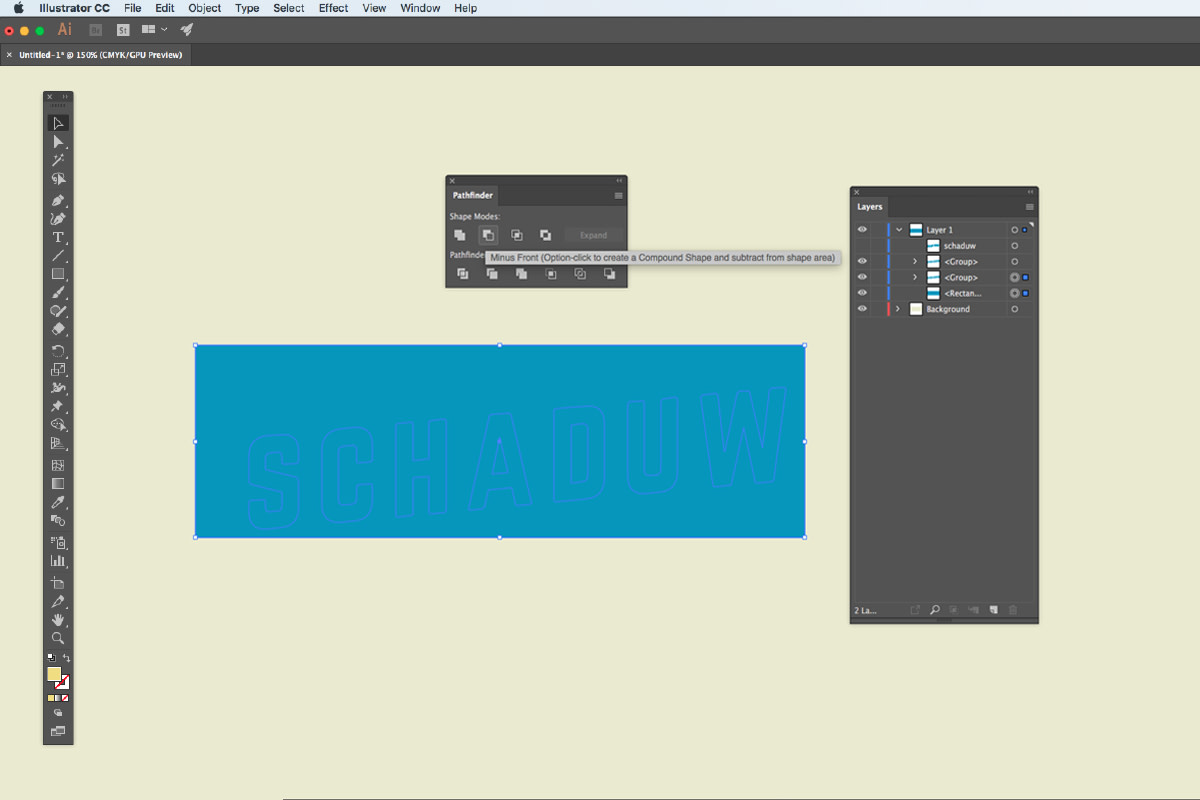The height and width of the screenshot is (800, 1200).
Task: Click the schaduw layer name
Action: click(960, 245)
